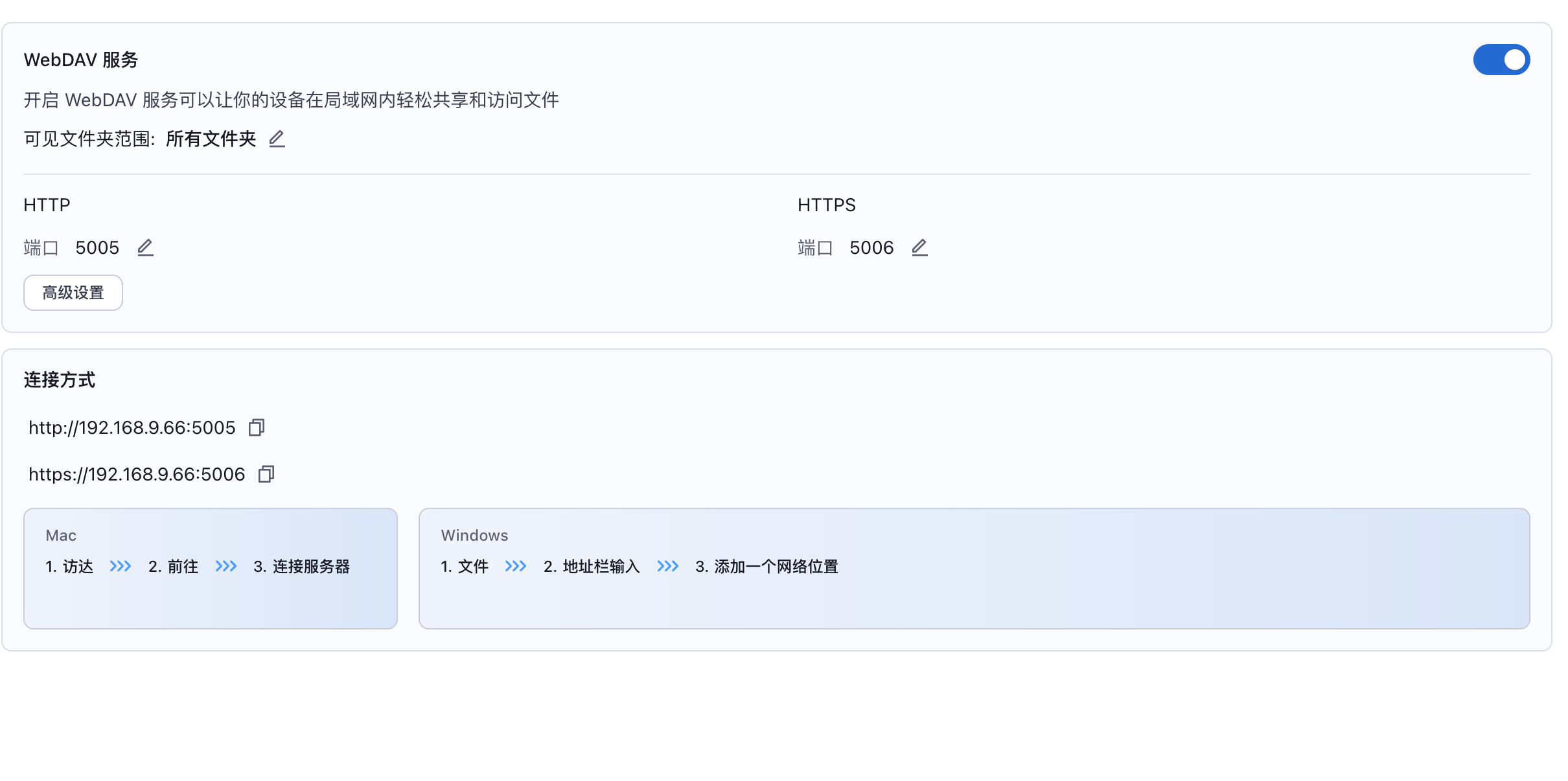Click the http://192.168.9.66:5005 link text
The width and height of the screenshot is (1568, 781).
[x=132, y=427]
